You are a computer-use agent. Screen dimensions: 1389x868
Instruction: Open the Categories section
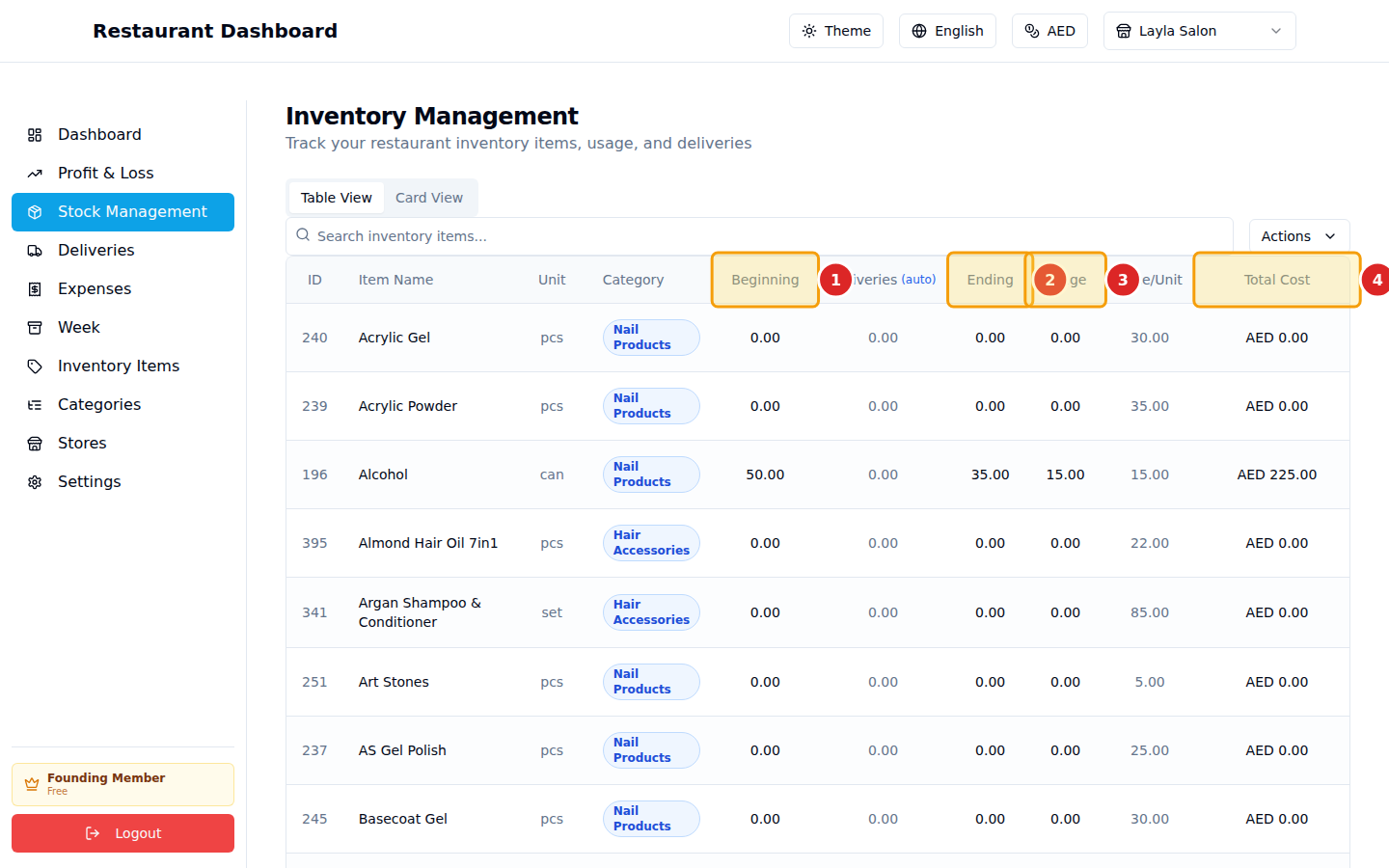coord(99,404)
